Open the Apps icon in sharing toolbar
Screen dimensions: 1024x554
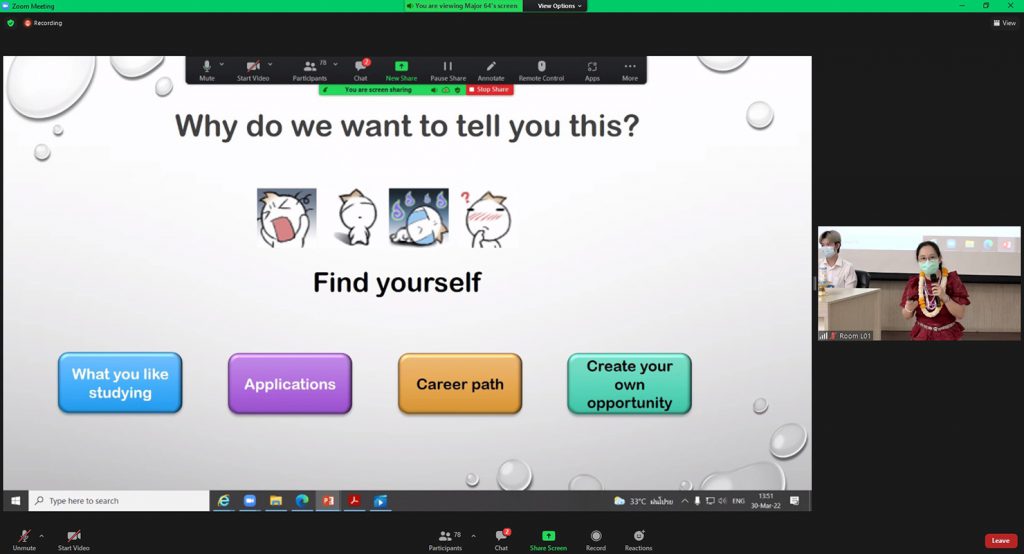click(592, 69)
